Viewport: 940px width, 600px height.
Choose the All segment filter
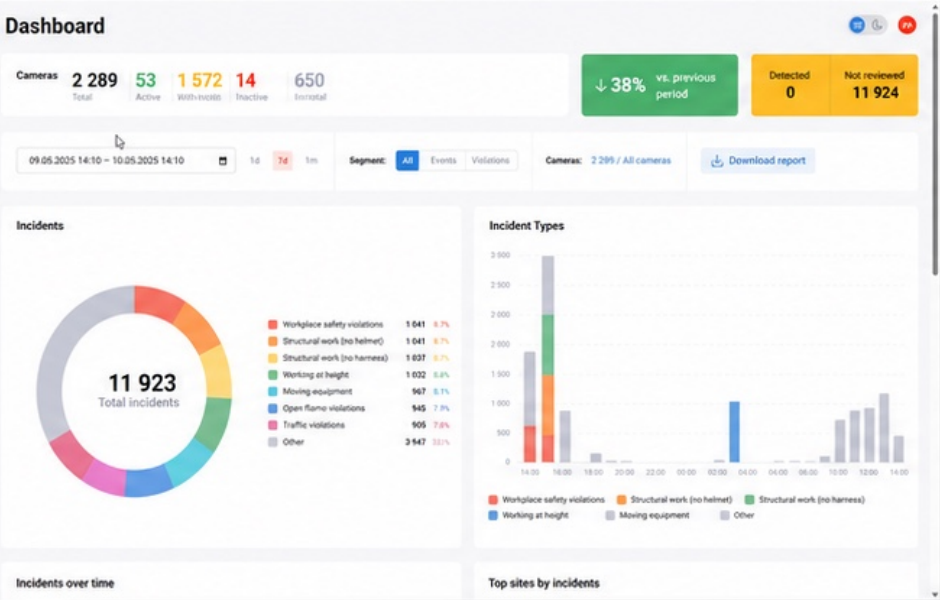pyautogui.click(x=407, y=161)
